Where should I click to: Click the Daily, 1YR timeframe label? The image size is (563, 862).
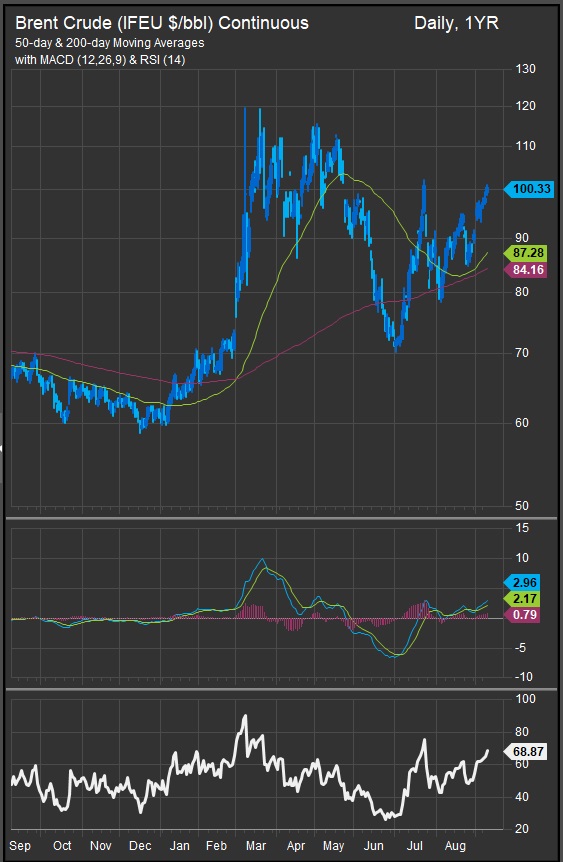[456, 23]
